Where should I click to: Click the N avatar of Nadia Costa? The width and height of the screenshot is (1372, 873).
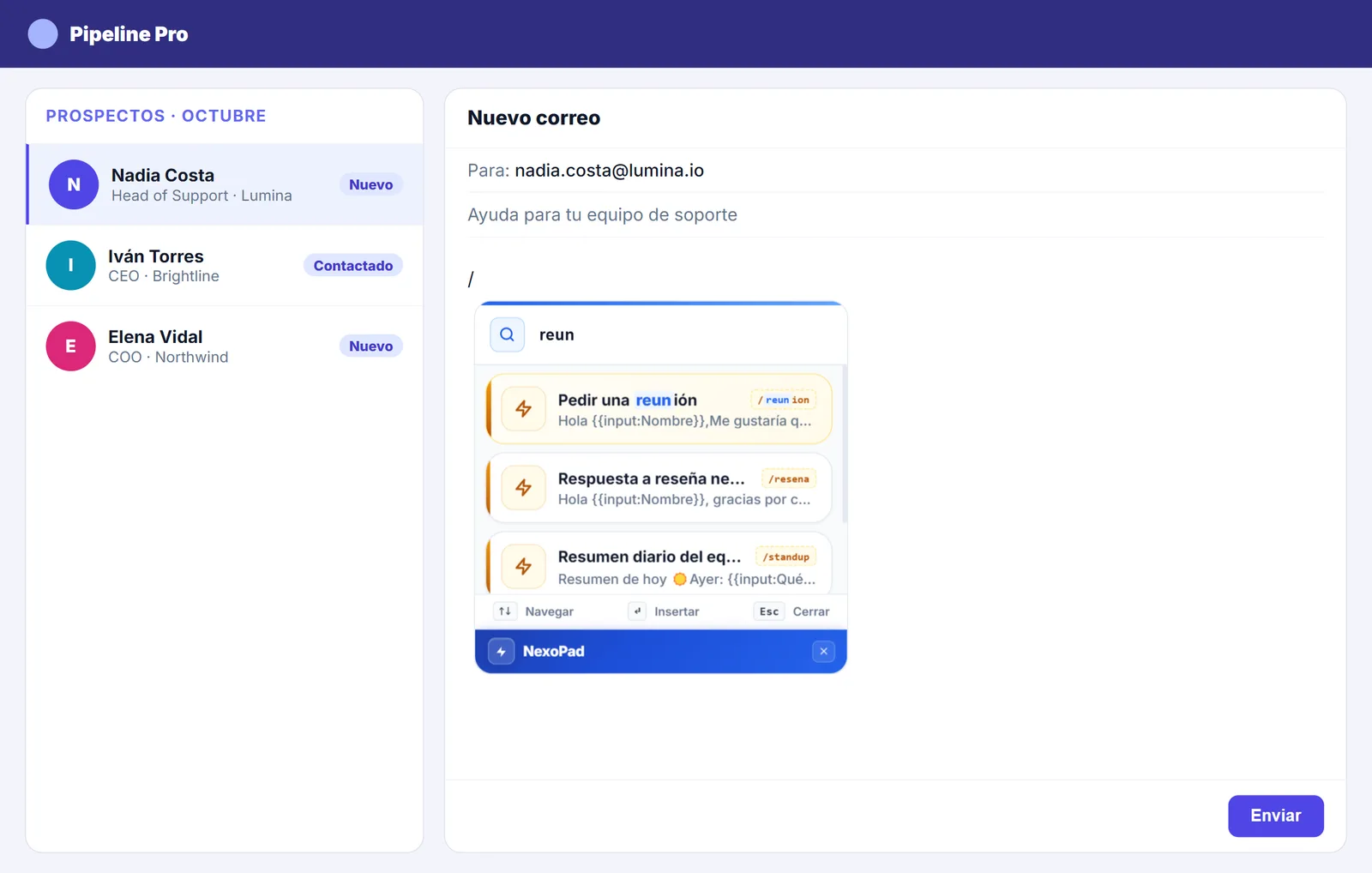click(74, 184)
